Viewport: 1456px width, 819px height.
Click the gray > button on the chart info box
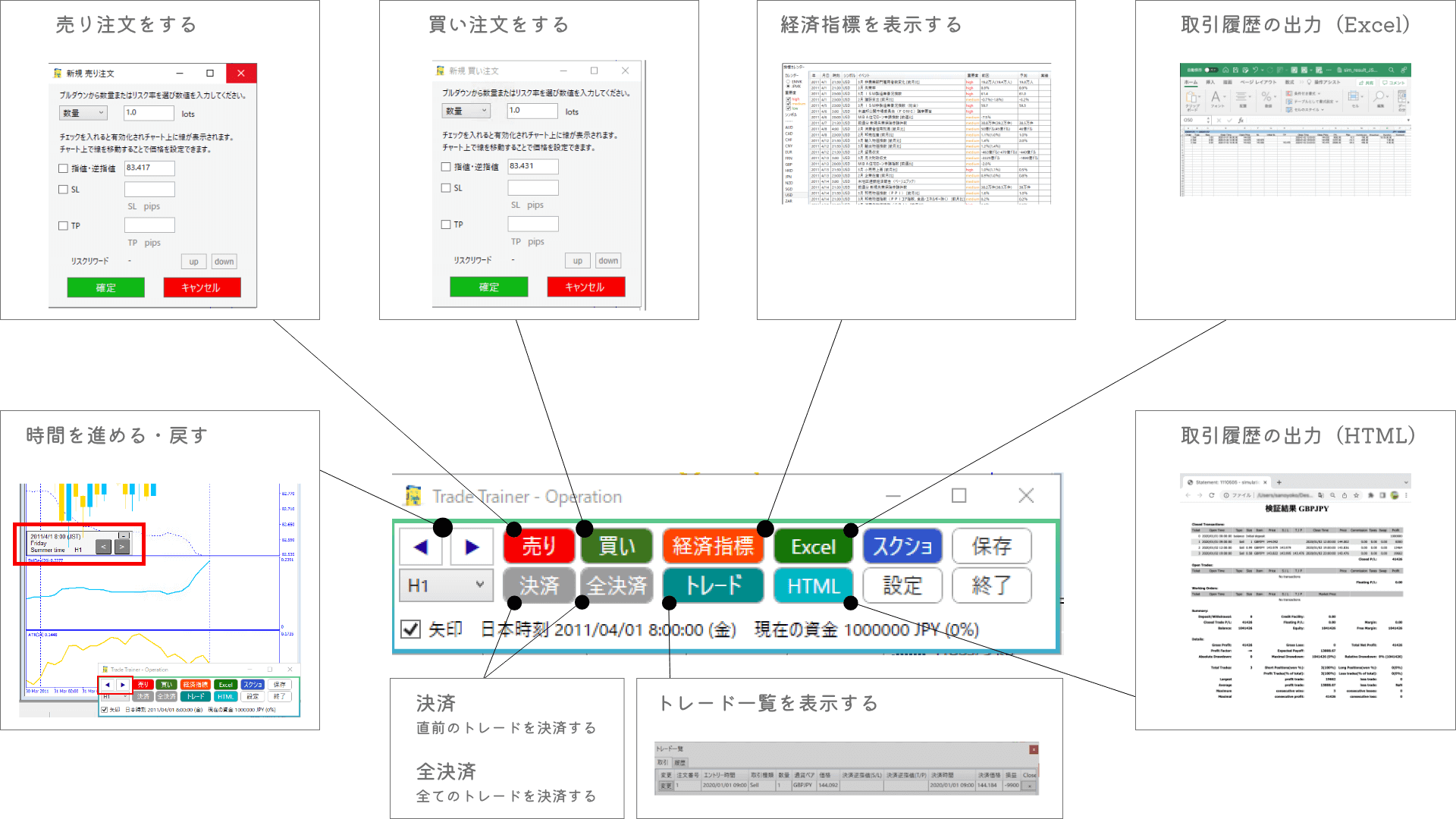click(x=122, y=546)
